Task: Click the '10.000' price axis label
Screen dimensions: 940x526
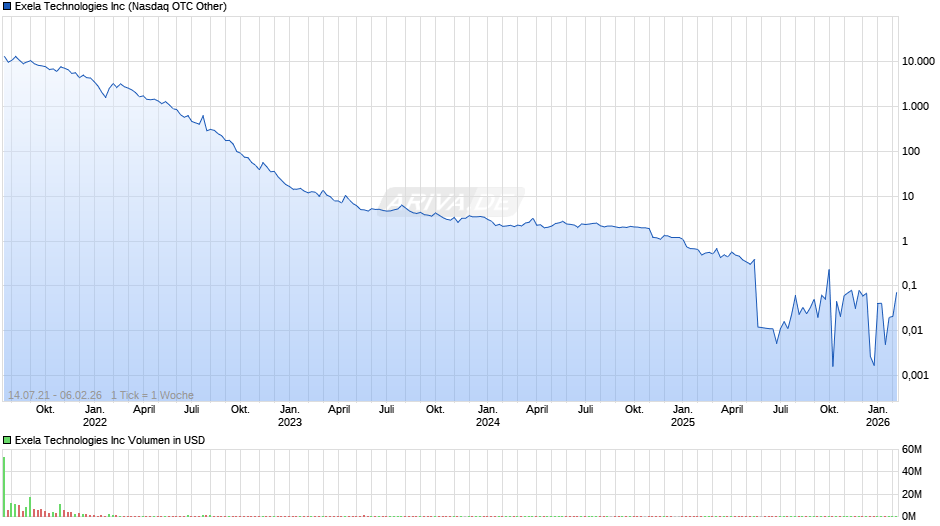Action: click(x=918, y=61)
